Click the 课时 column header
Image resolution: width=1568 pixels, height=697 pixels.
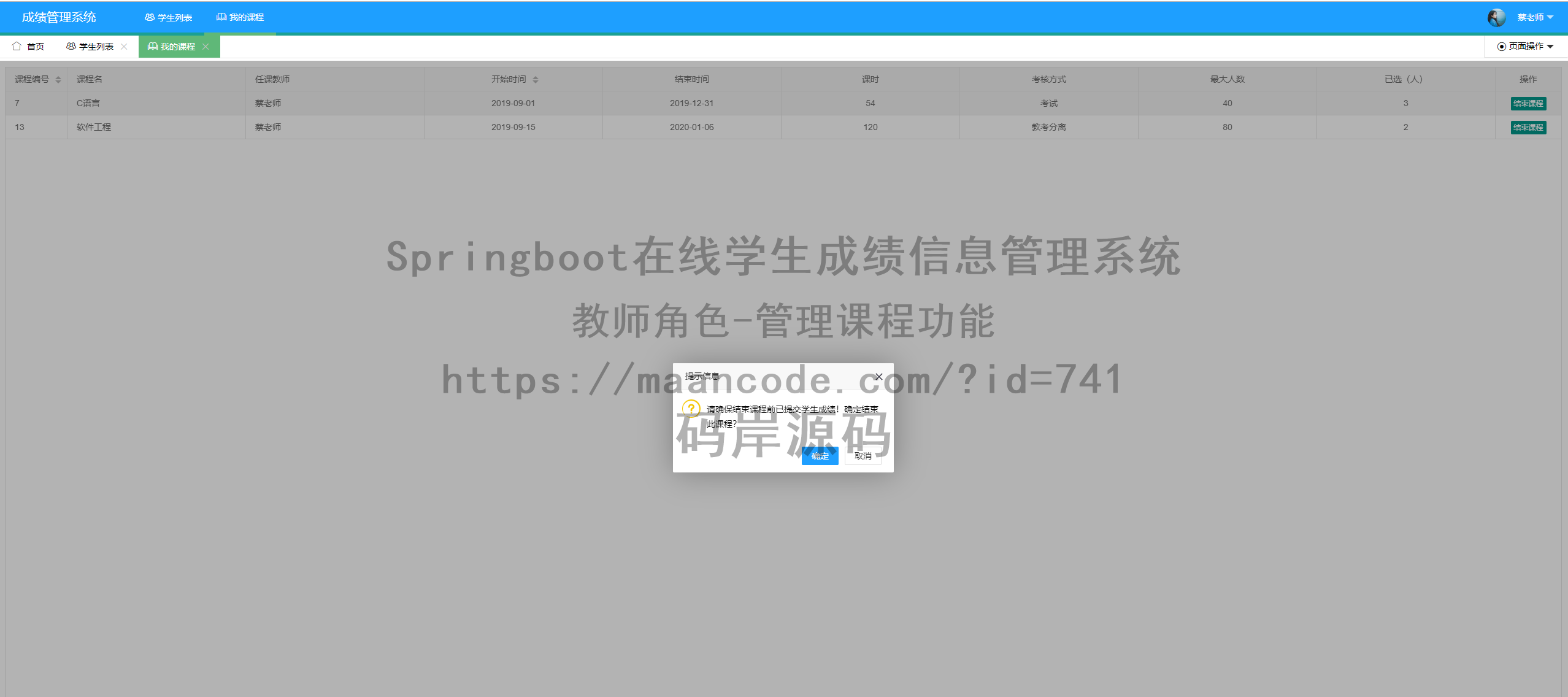(x=870, y=79)
